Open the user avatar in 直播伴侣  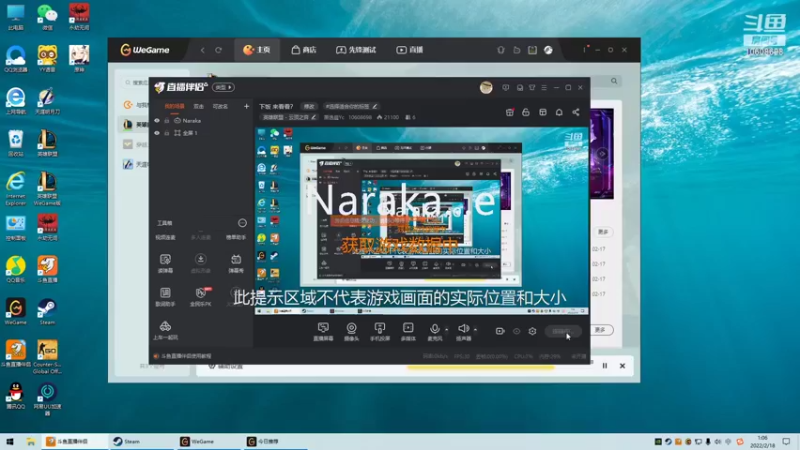pyautogui.click(x=486, y=88)
